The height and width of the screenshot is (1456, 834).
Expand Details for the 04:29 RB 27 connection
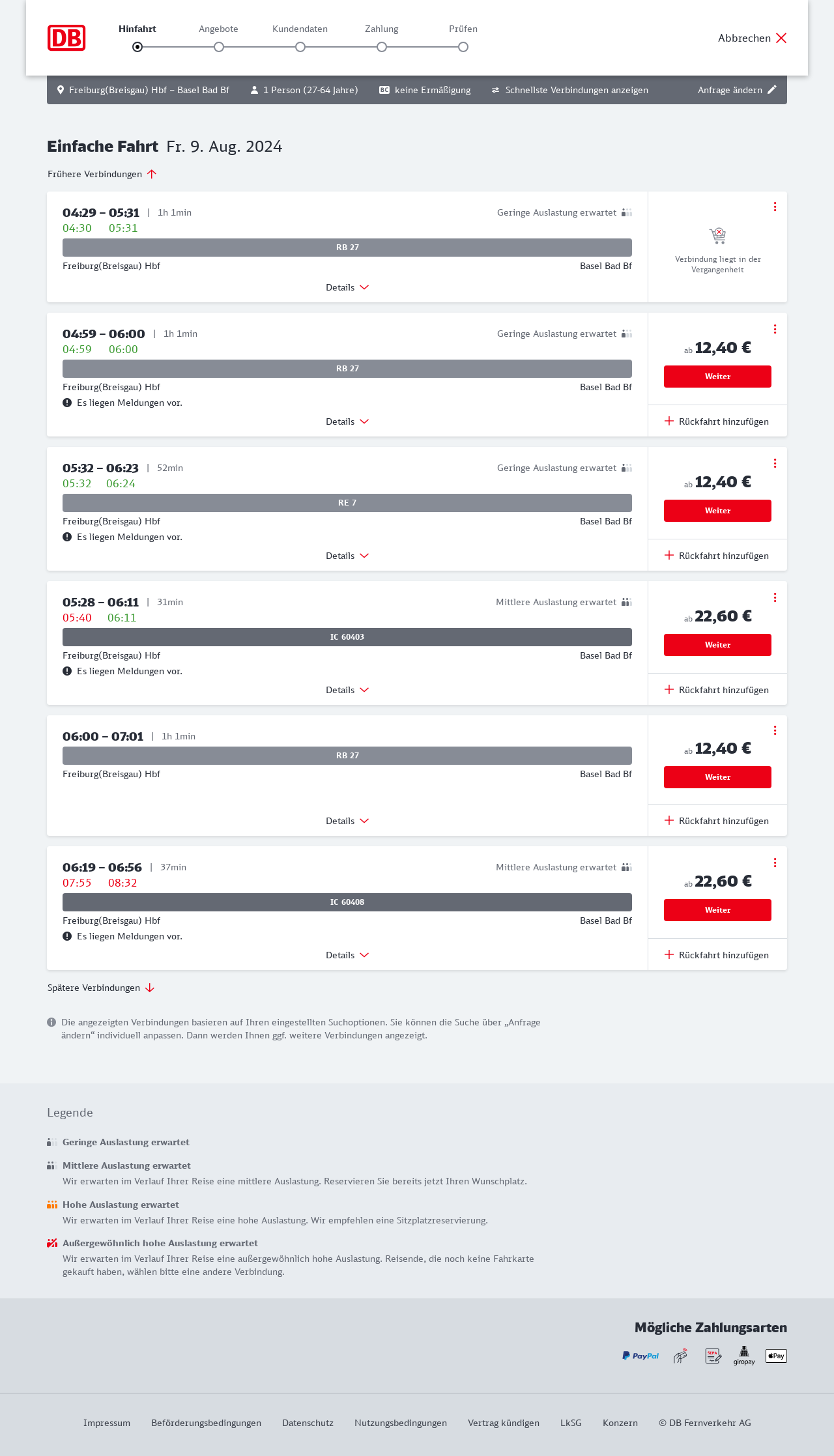(x=347, y=287)
